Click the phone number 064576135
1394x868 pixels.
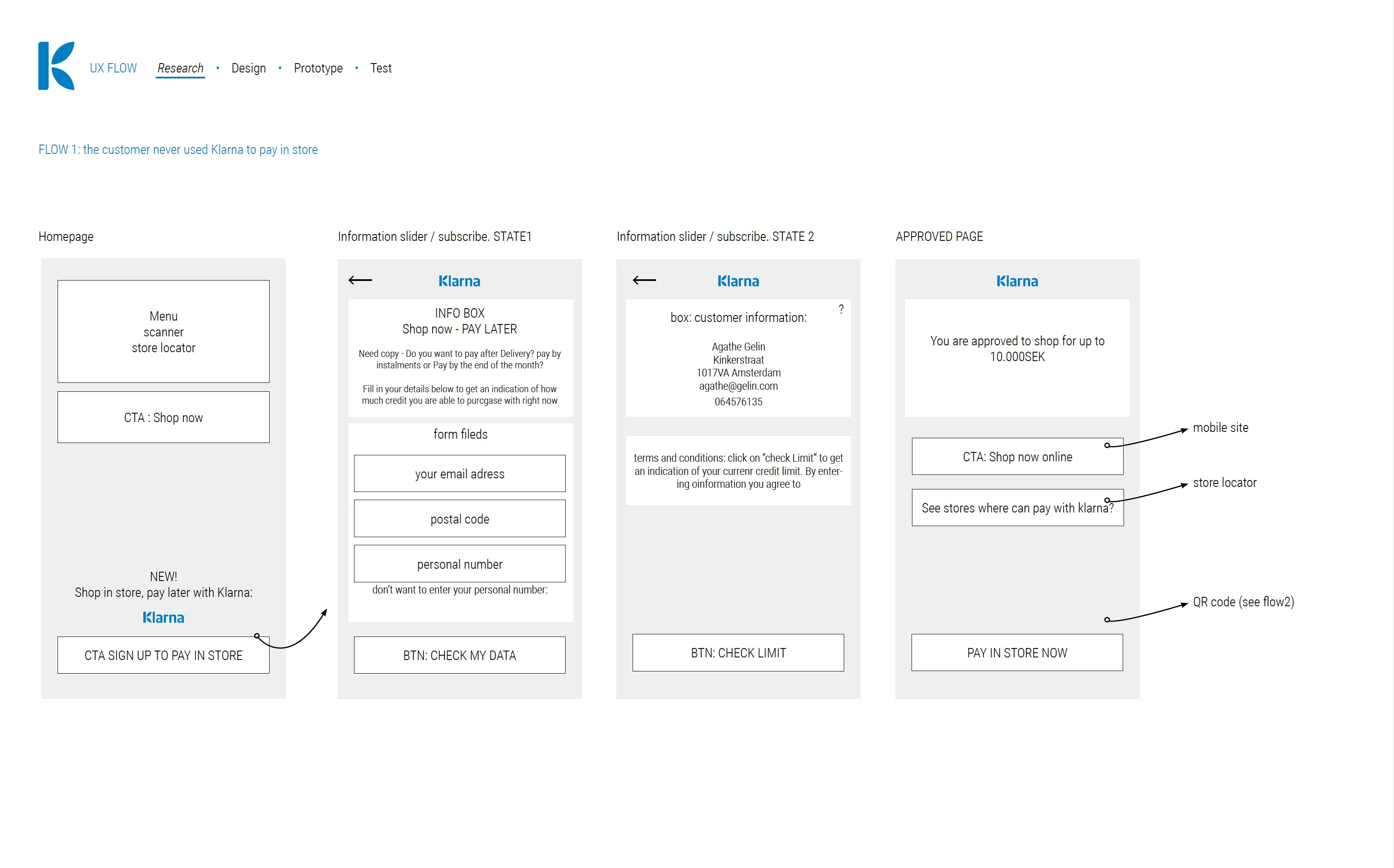click(x=738, y=402)
